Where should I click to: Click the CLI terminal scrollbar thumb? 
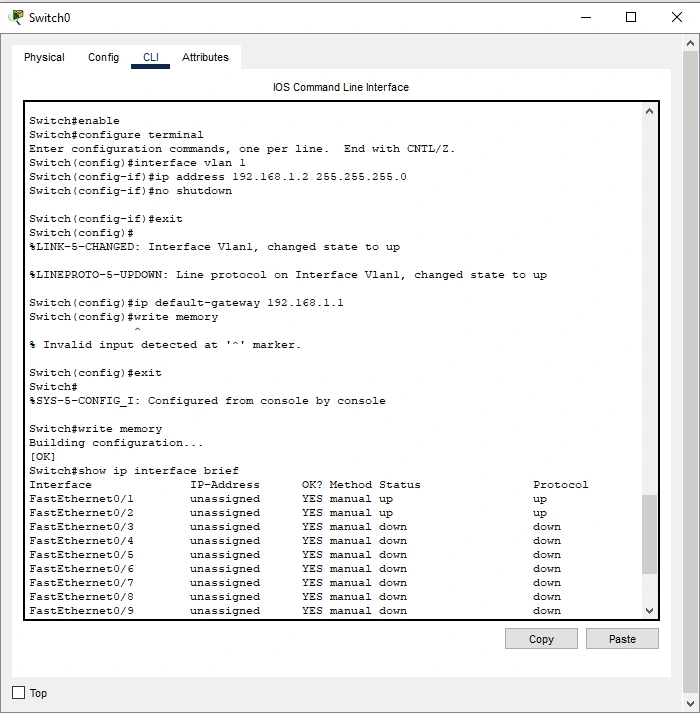click(650, 534)
